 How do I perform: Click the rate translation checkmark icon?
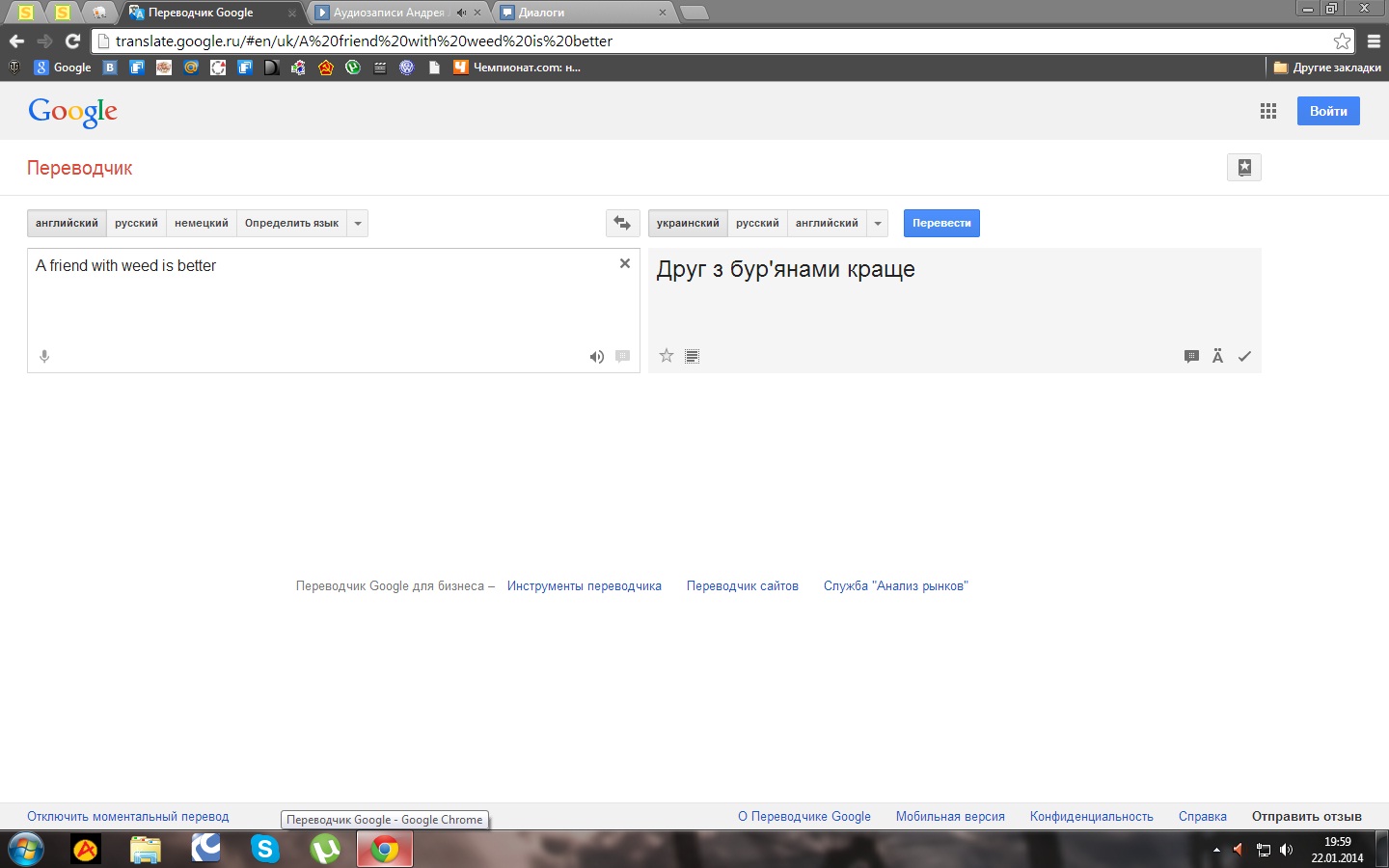coord(1244,357)
